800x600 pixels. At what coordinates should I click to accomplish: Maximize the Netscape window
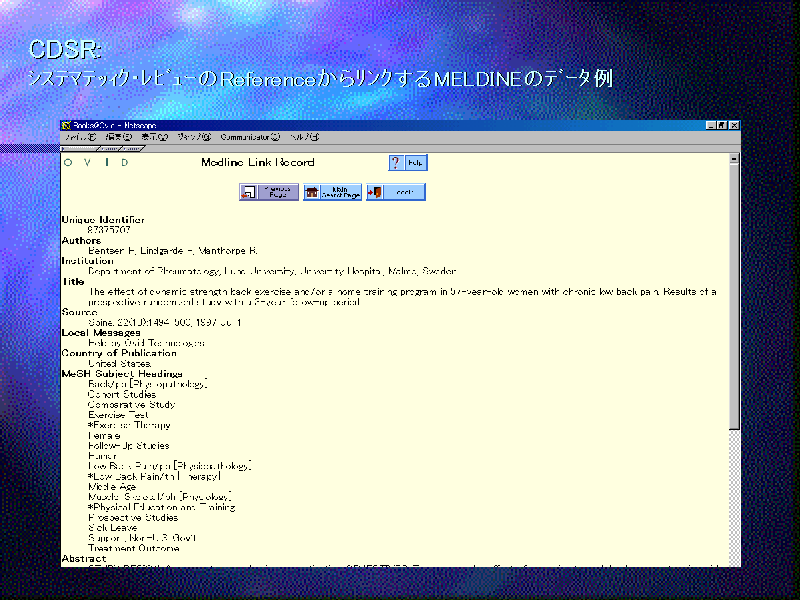(x=721, y=125)
